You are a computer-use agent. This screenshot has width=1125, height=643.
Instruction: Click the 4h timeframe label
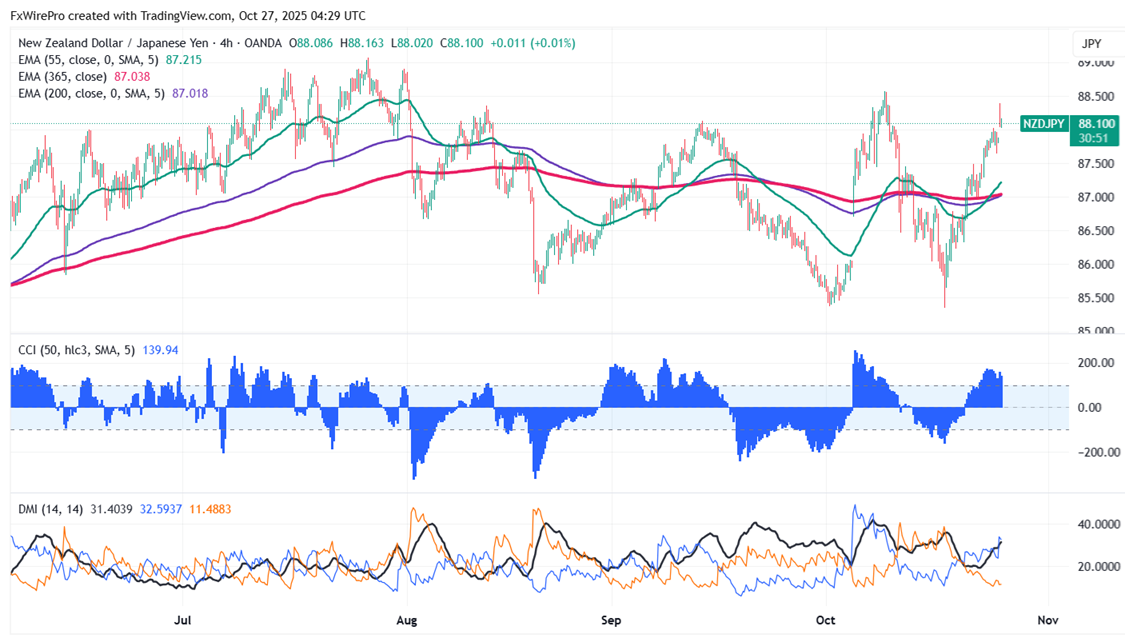[227, 43]
